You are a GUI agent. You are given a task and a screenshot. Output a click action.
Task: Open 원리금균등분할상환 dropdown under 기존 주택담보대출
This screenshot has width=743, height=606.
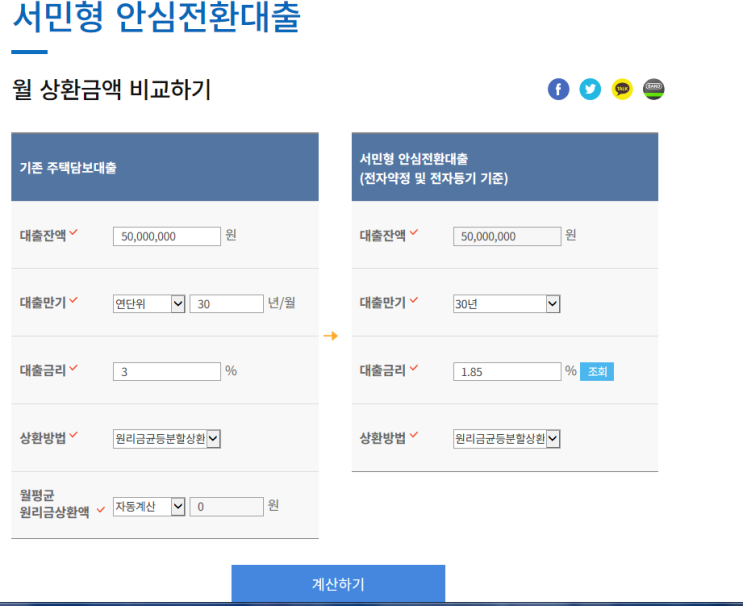[x=167, y=439]
